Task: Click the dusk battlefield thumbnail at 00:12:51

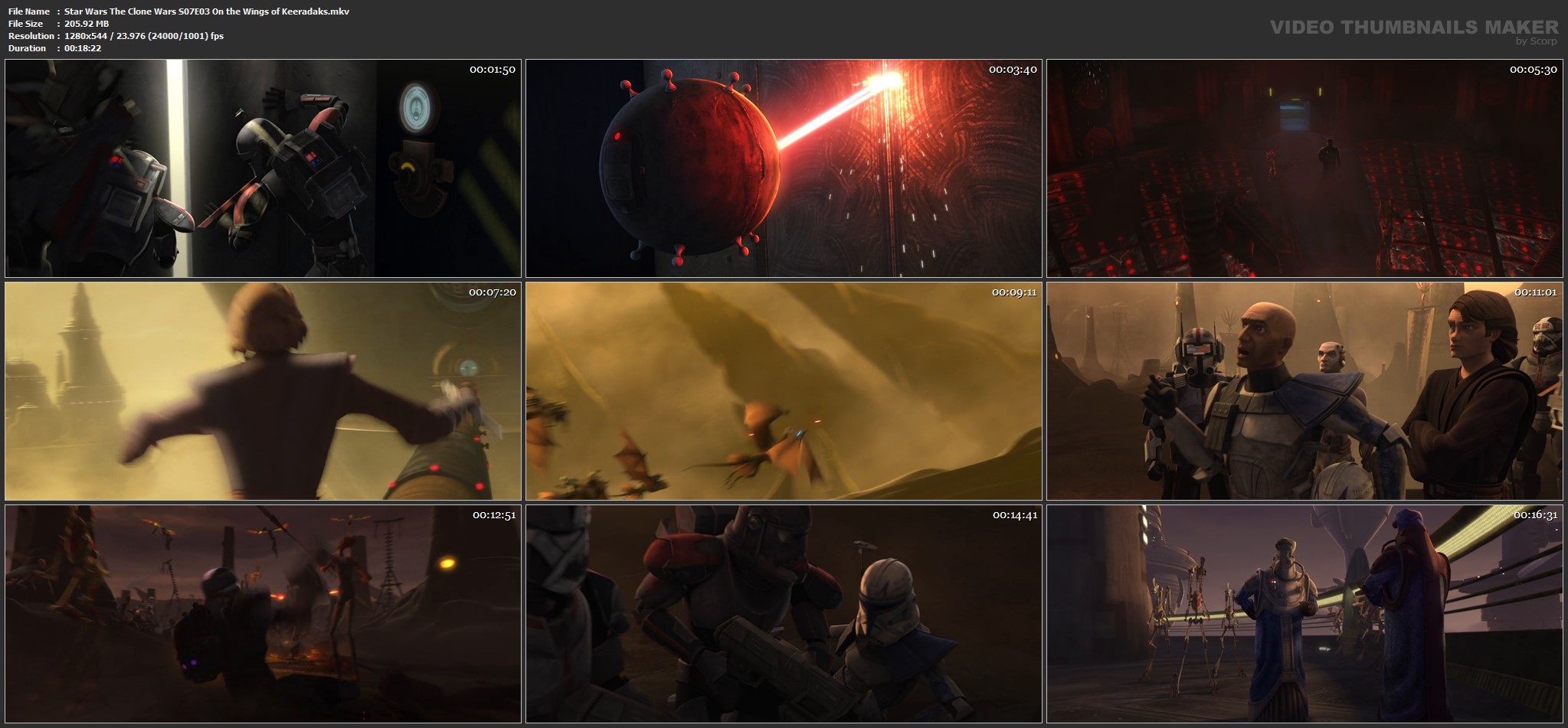Action: pyautogui.click(x=263, y=614)
